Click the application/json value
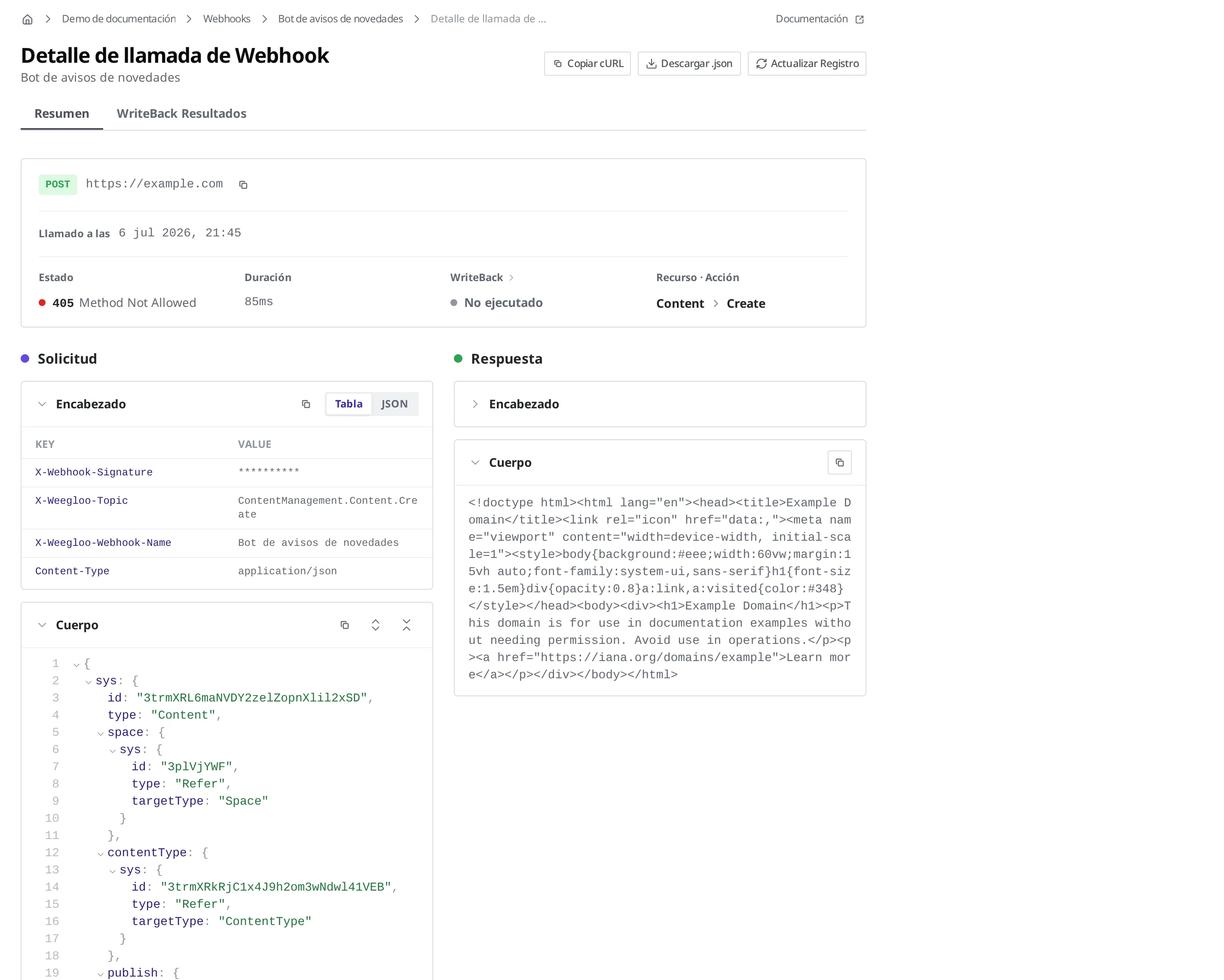 [x=287, y=571]
